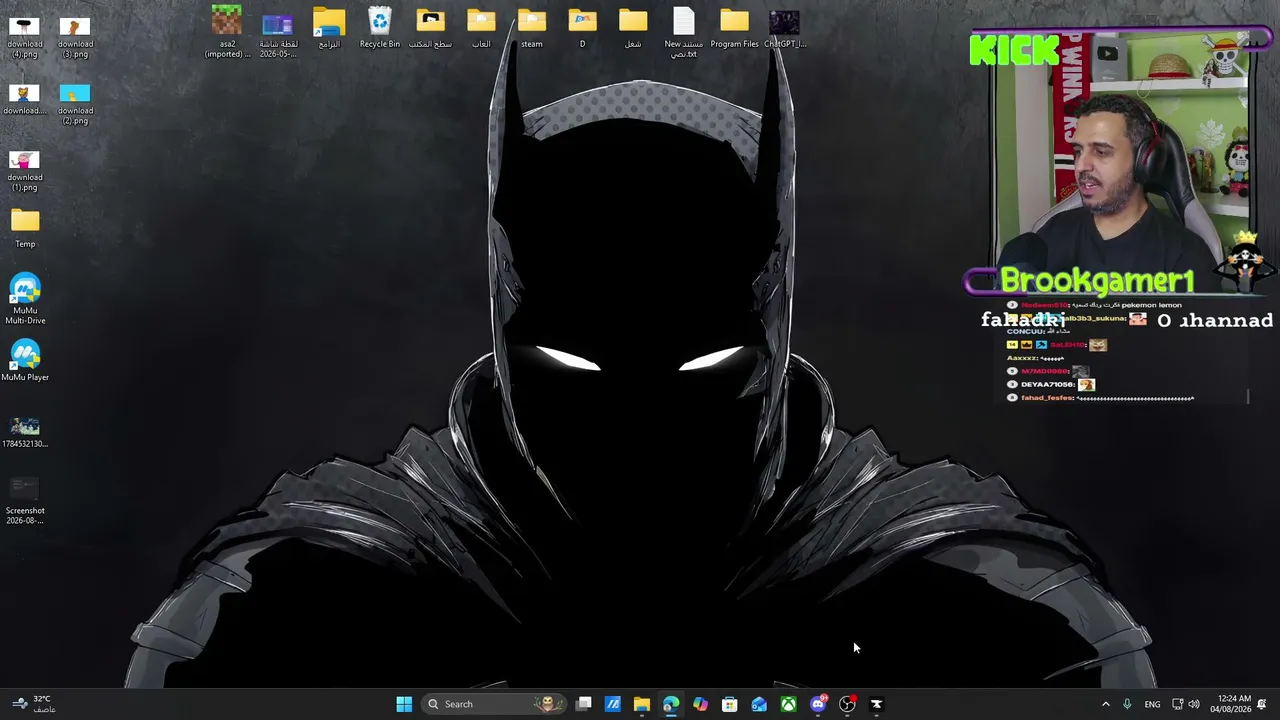Click the taskbar Search box

click(494, 704)
